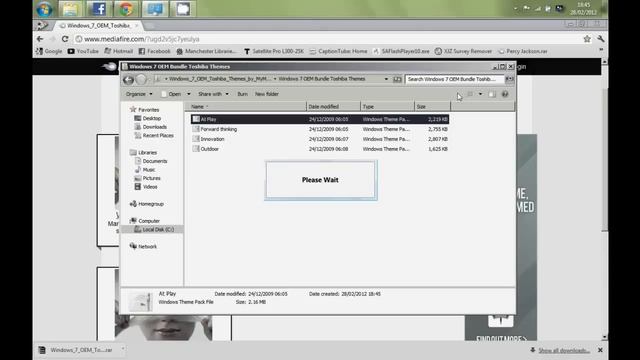Screen dimensions: 640x360
Task: Open the Organize menu
Action: 139,94
